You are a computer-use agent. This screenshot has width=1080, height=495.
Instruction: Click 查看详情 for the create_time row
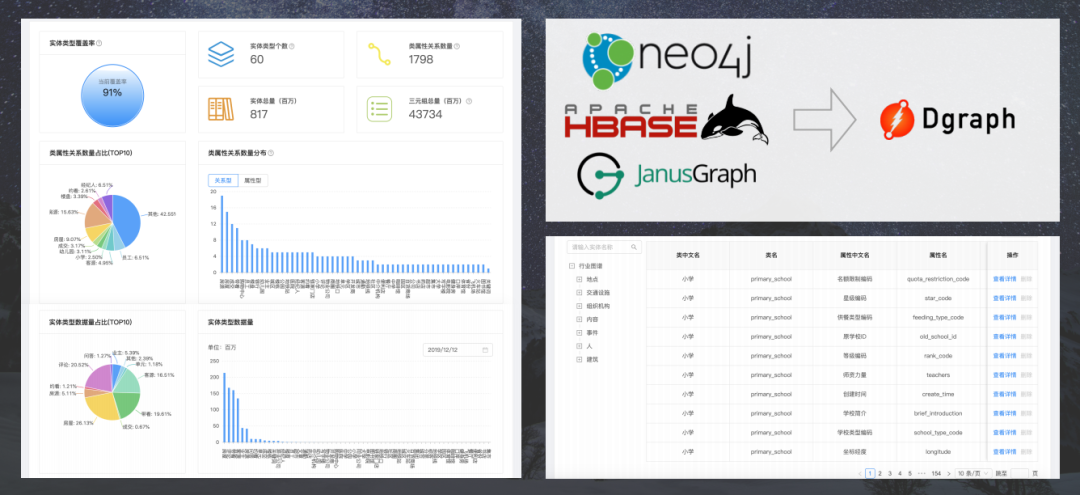pos(1004,394)
